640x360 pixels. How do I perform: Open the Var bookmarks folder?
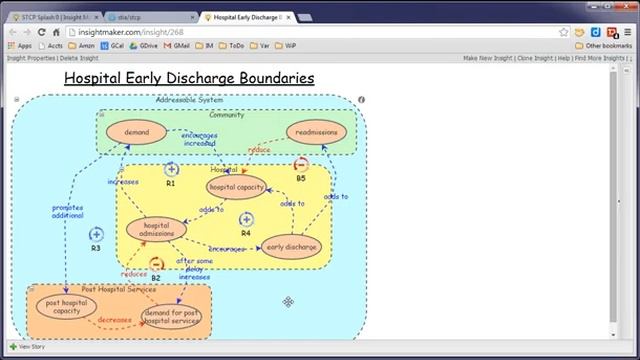[x=260, y=46]
